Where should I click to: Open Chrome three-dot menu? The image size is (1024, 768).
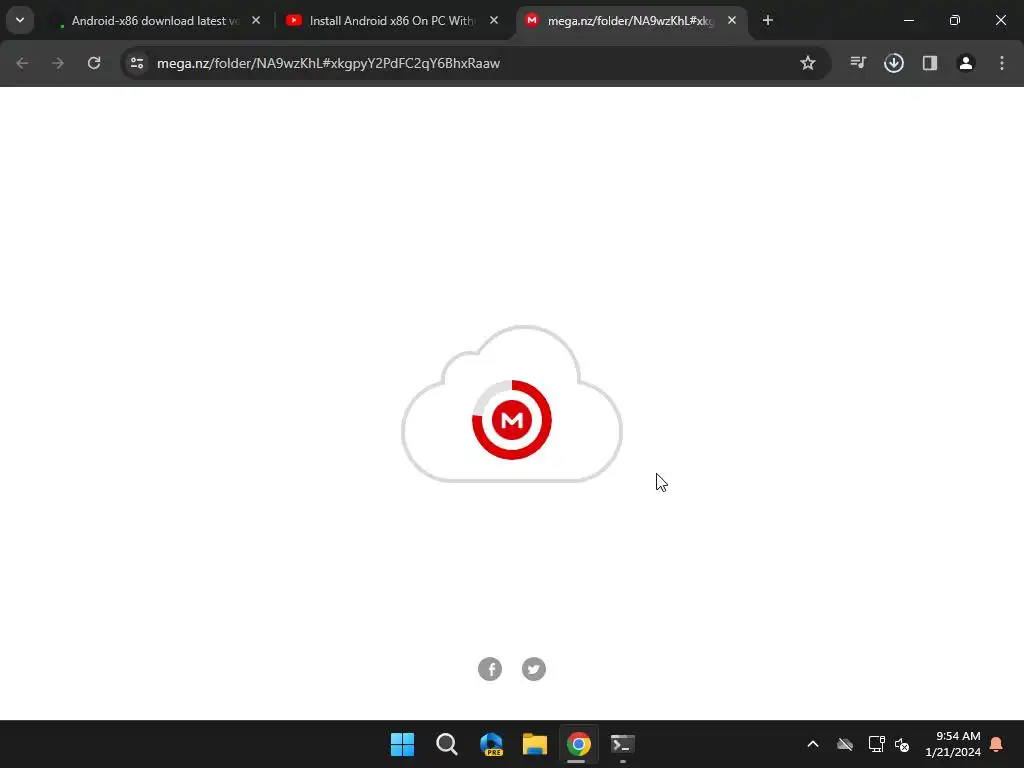click(1002, 63)
